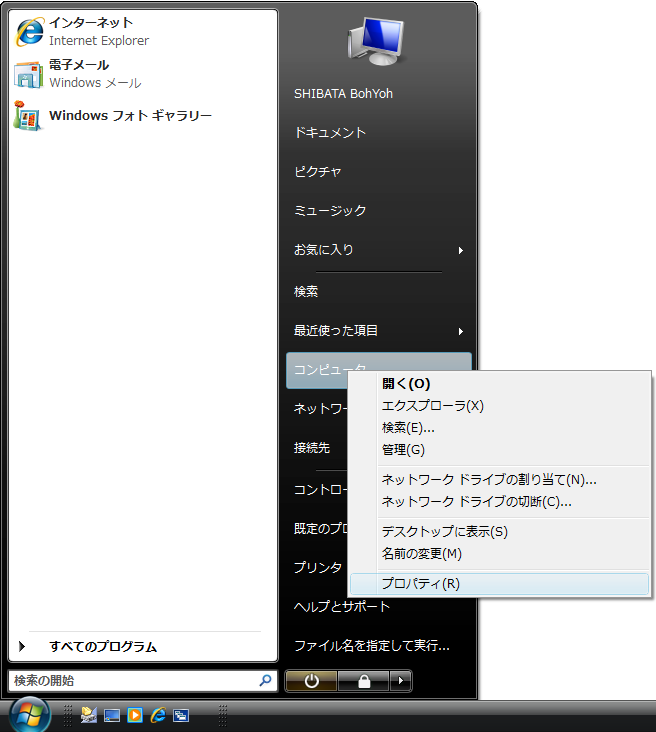The height and width of the screenshot is (732, 656).
Task: Choose エクスプローラ(X) from context menu
Action: coord(499,406)
